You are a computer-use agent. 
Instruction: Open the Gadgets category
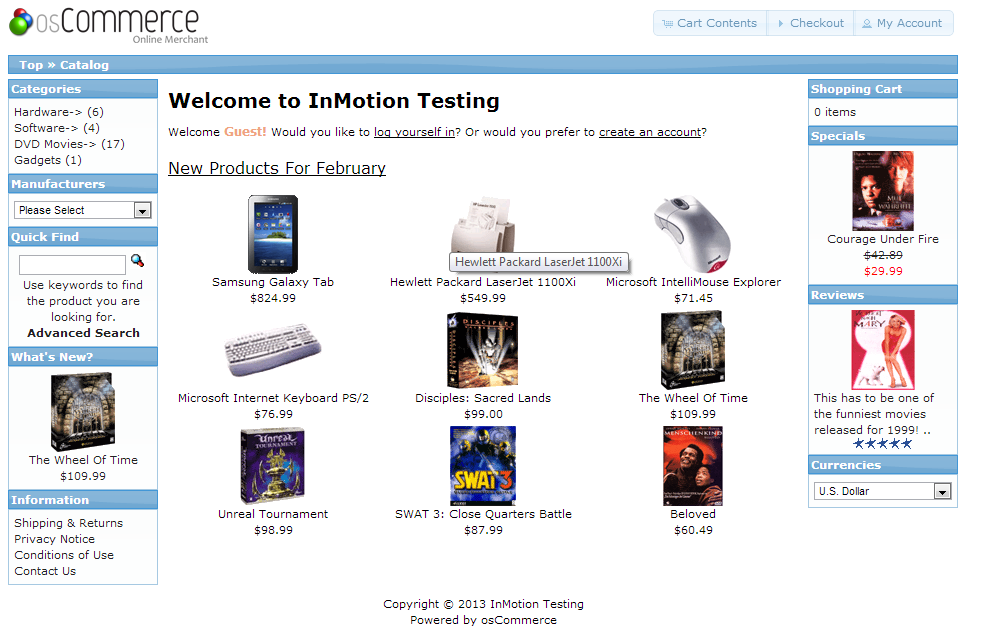[38, 160]
